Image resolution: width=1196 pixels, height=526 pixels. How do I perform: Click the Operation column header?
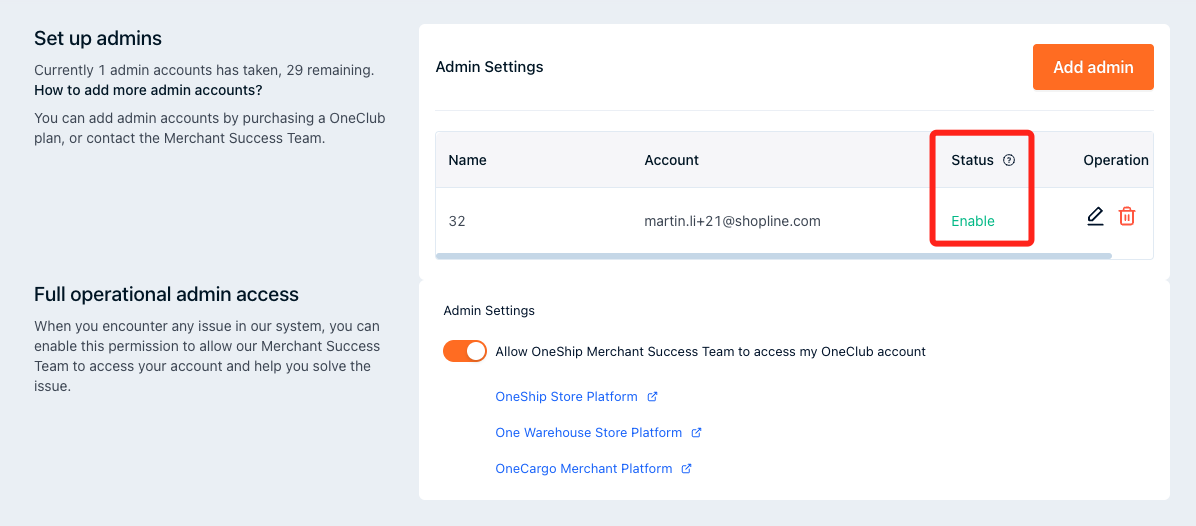[x=1115, y=160]
